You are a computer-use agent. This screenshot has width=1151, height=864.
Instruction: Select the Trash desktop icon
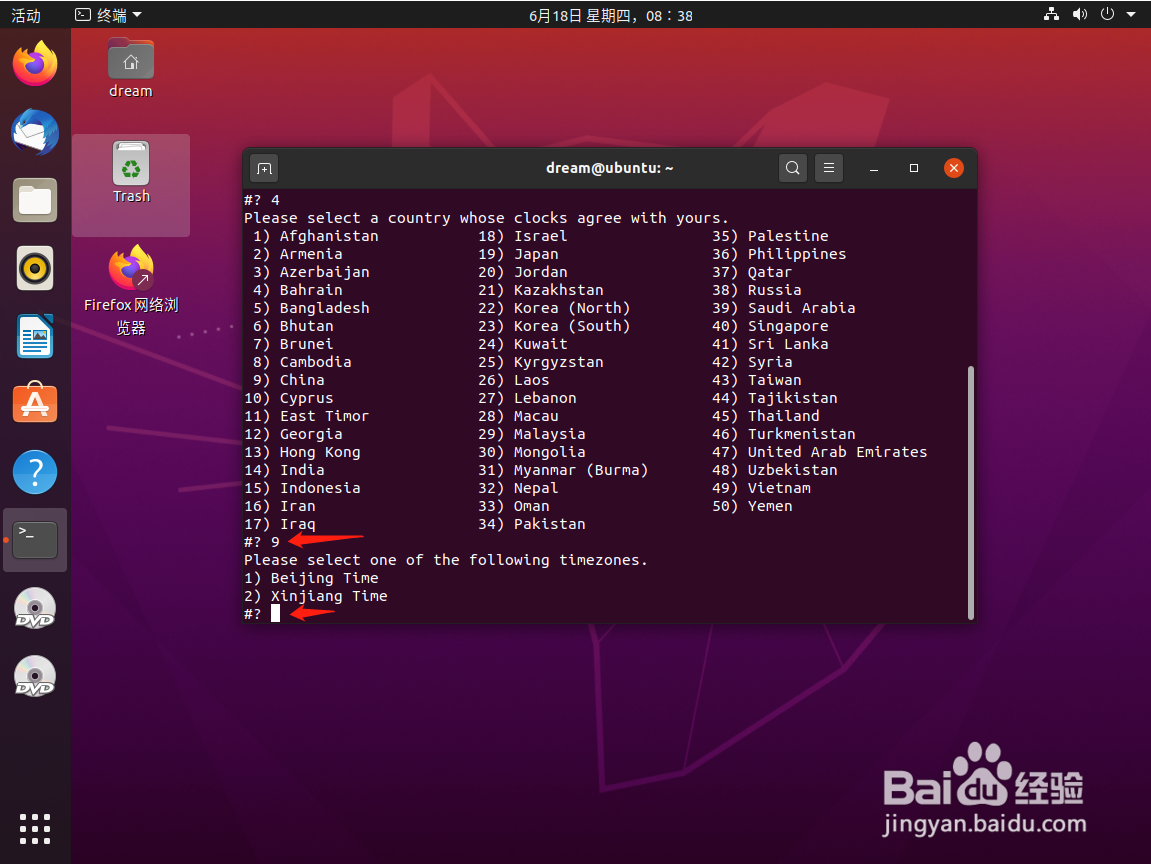click(131, 173)
